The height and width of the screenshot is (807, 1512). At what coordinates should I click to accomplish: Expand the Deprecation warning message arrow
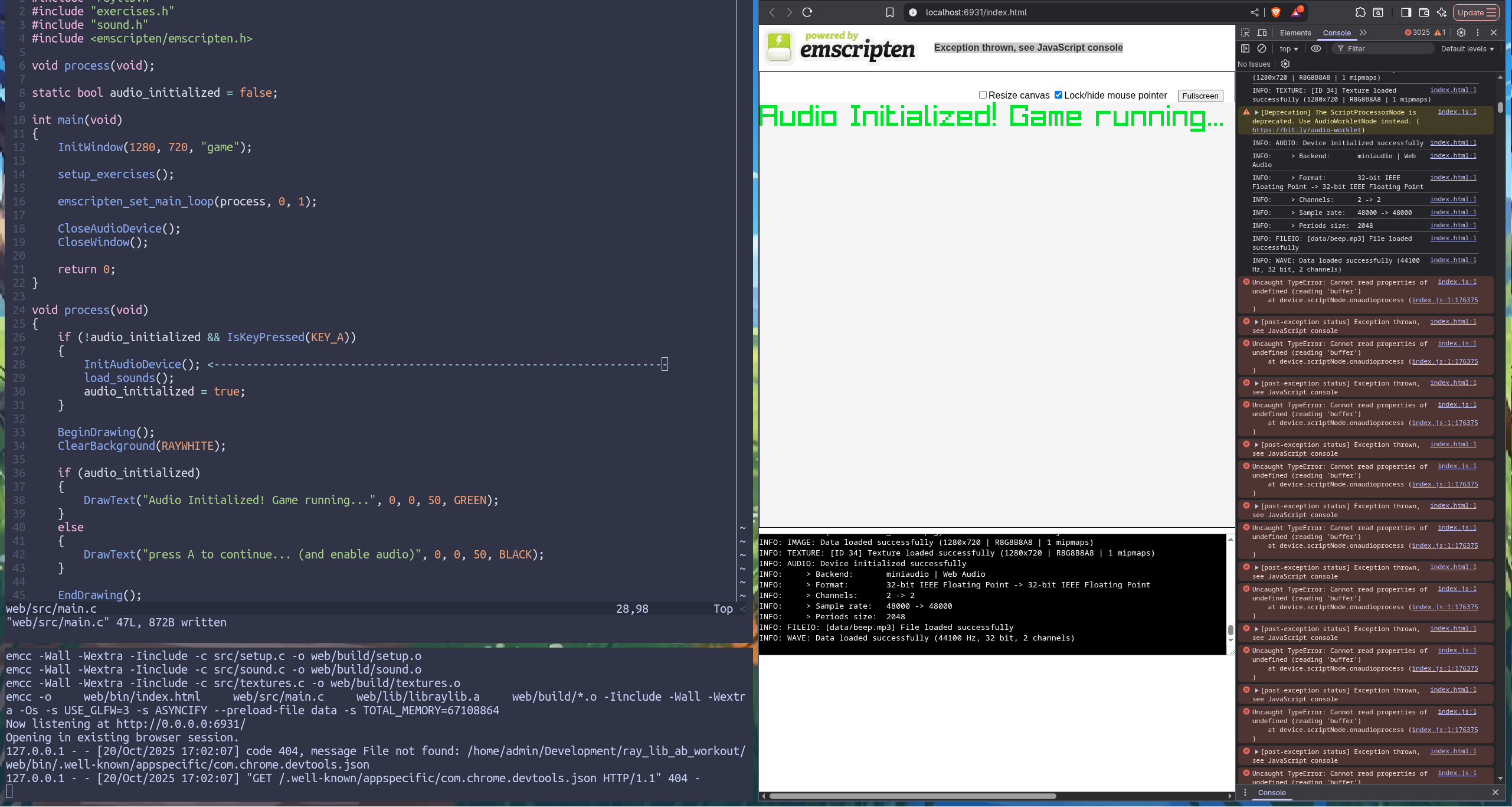[x=1257, y=112]
